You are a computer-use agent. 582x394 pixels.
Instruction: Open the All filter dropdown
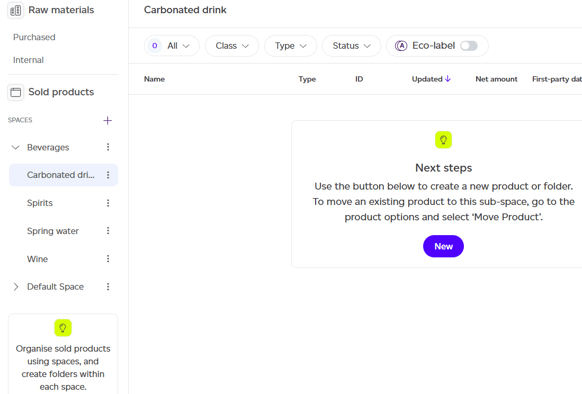pyautogui.click(x=172, y=46)
